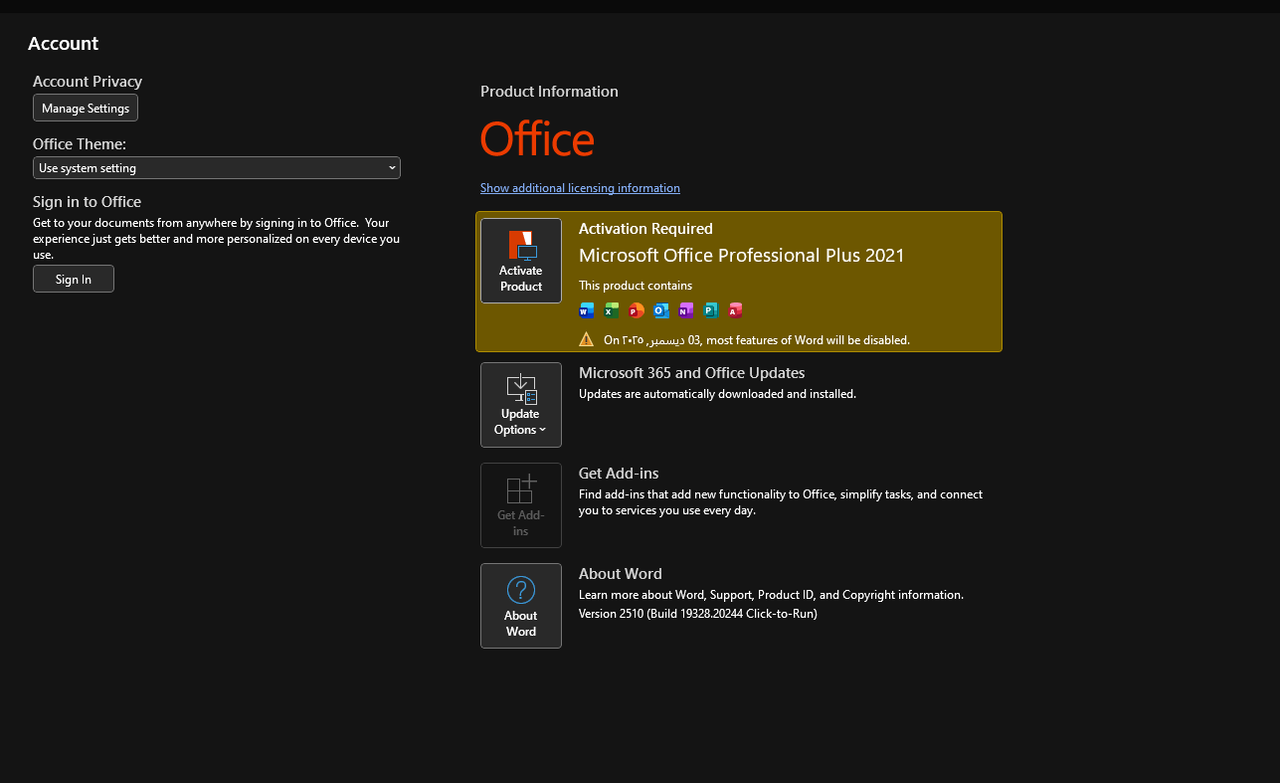Click the Outlook app icon

pos(661,310)
